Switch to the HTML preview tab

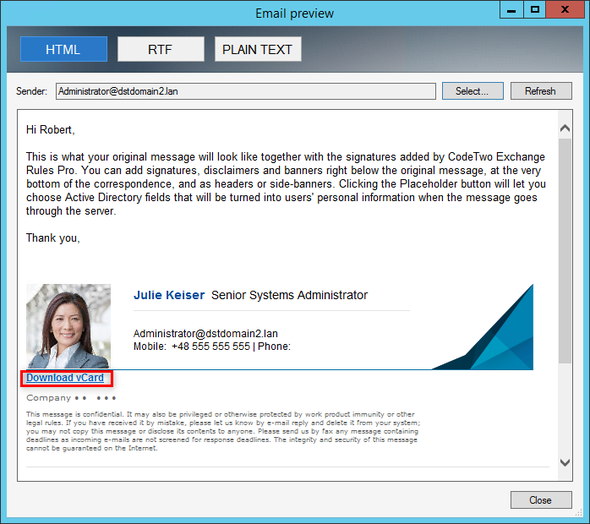pos(64,49)
